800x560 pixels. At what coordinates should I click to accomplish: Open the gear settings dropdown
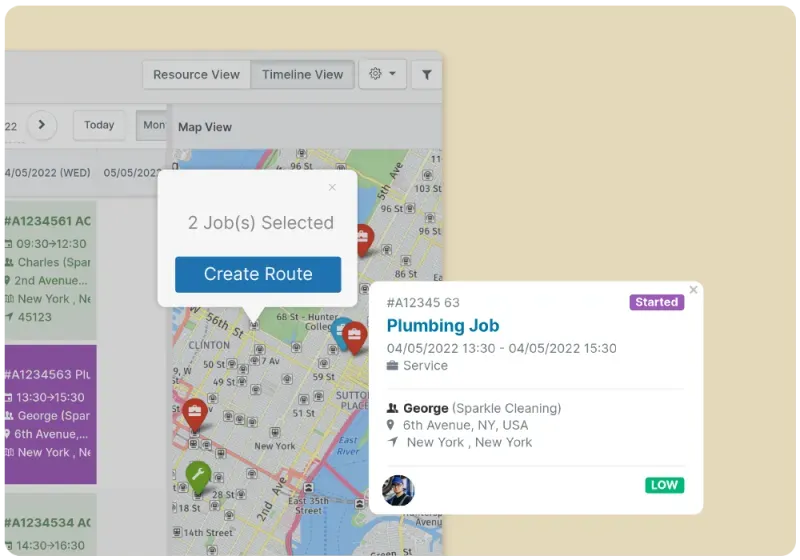[x=382, y=74]
